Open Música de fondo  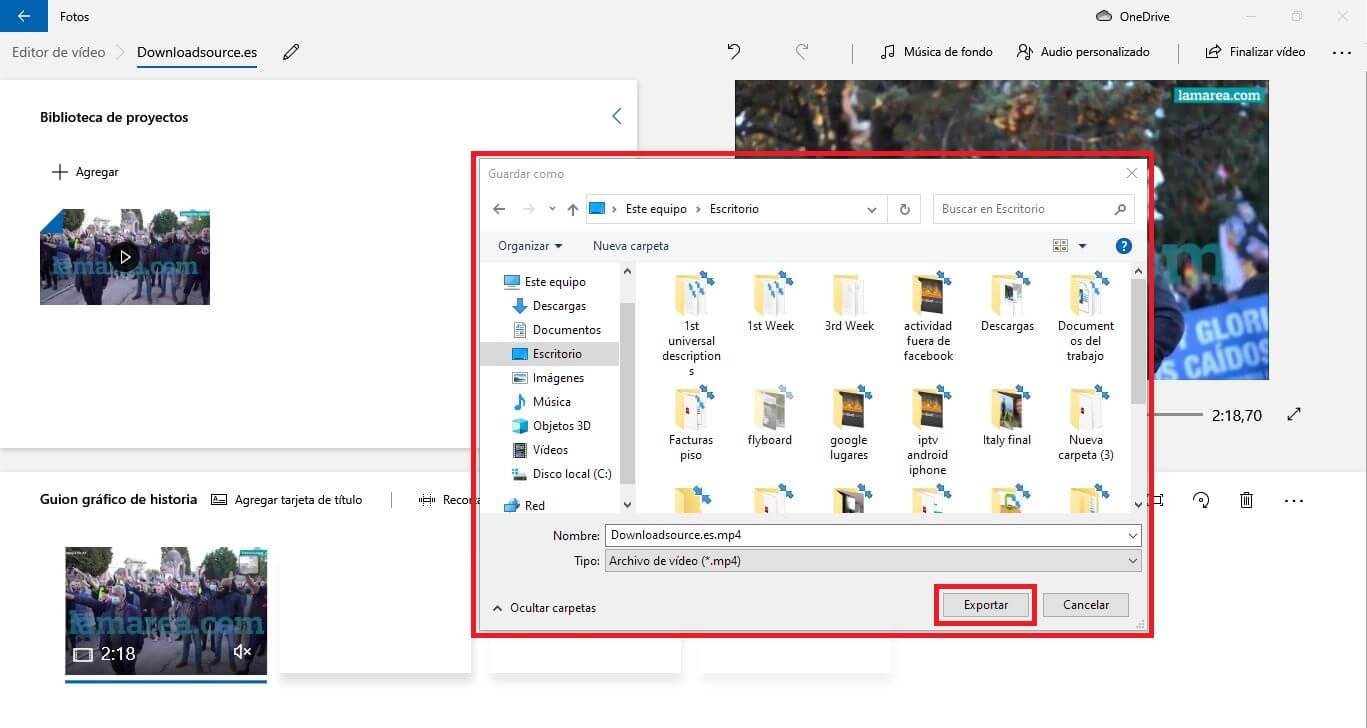pos(936,52)
